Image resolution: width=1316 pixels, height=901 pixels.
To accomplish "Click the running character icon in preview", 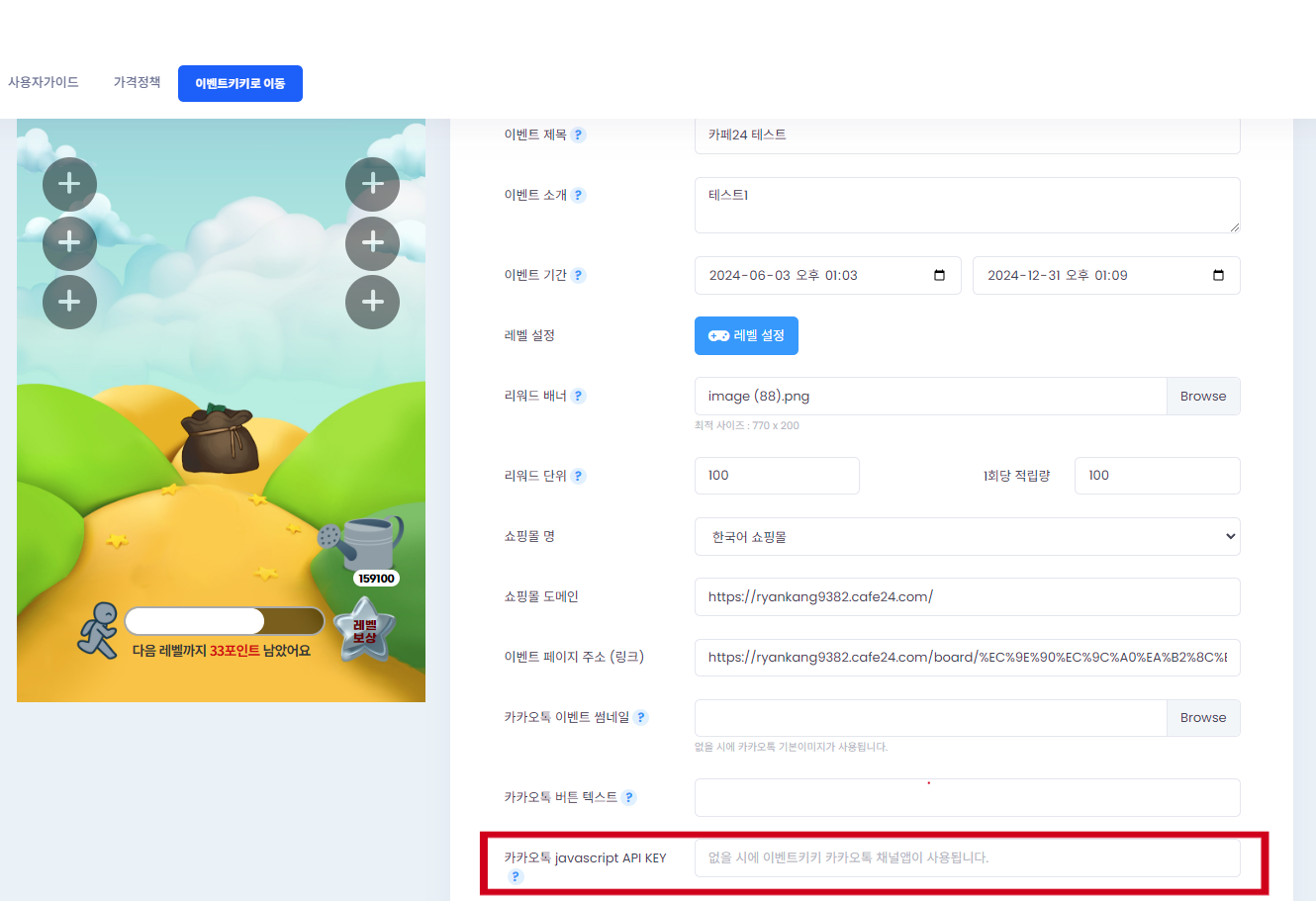I will tap(98, 631).
